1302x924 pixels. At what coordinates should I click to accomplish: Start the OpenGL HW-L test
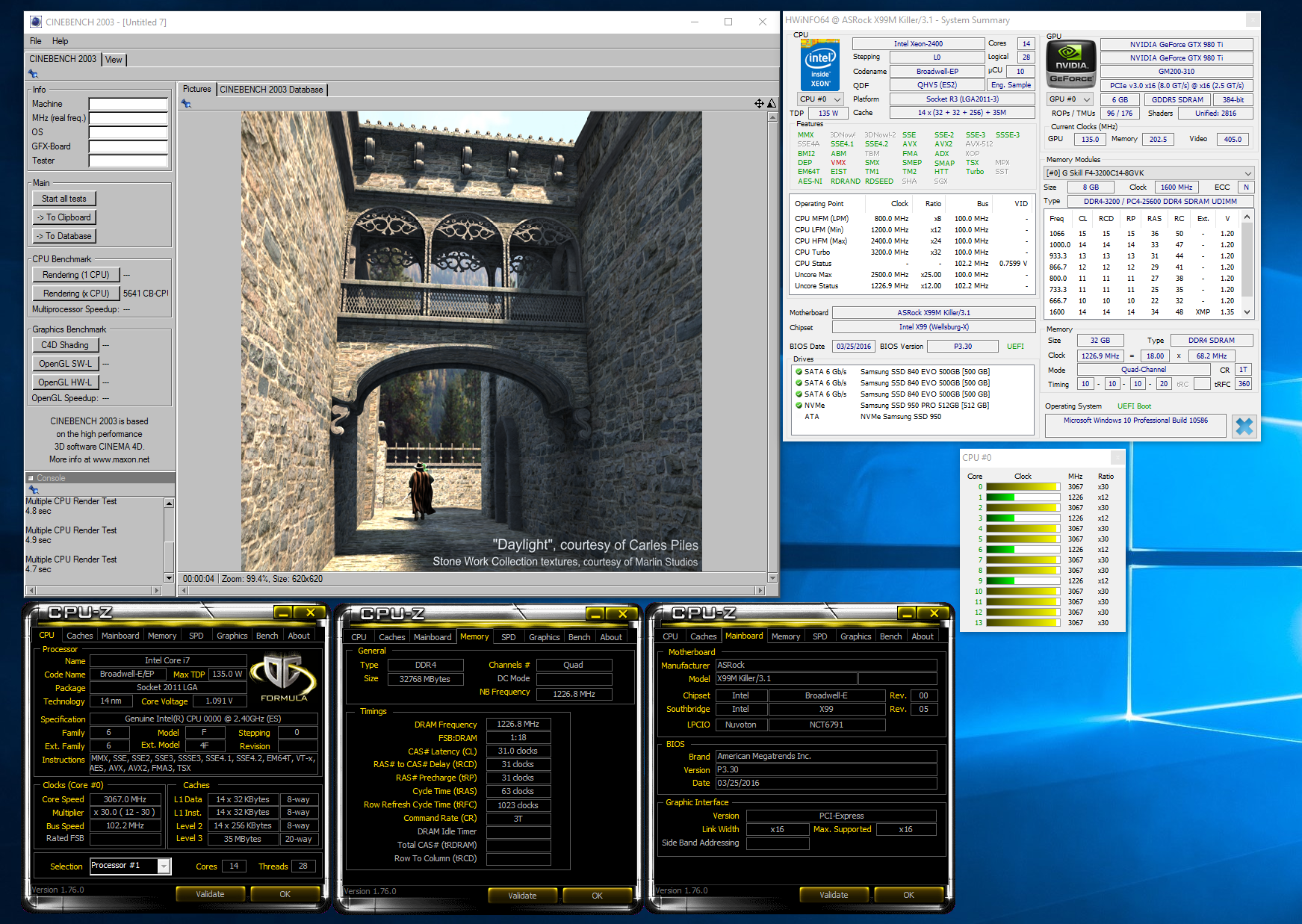pos(65,382)
